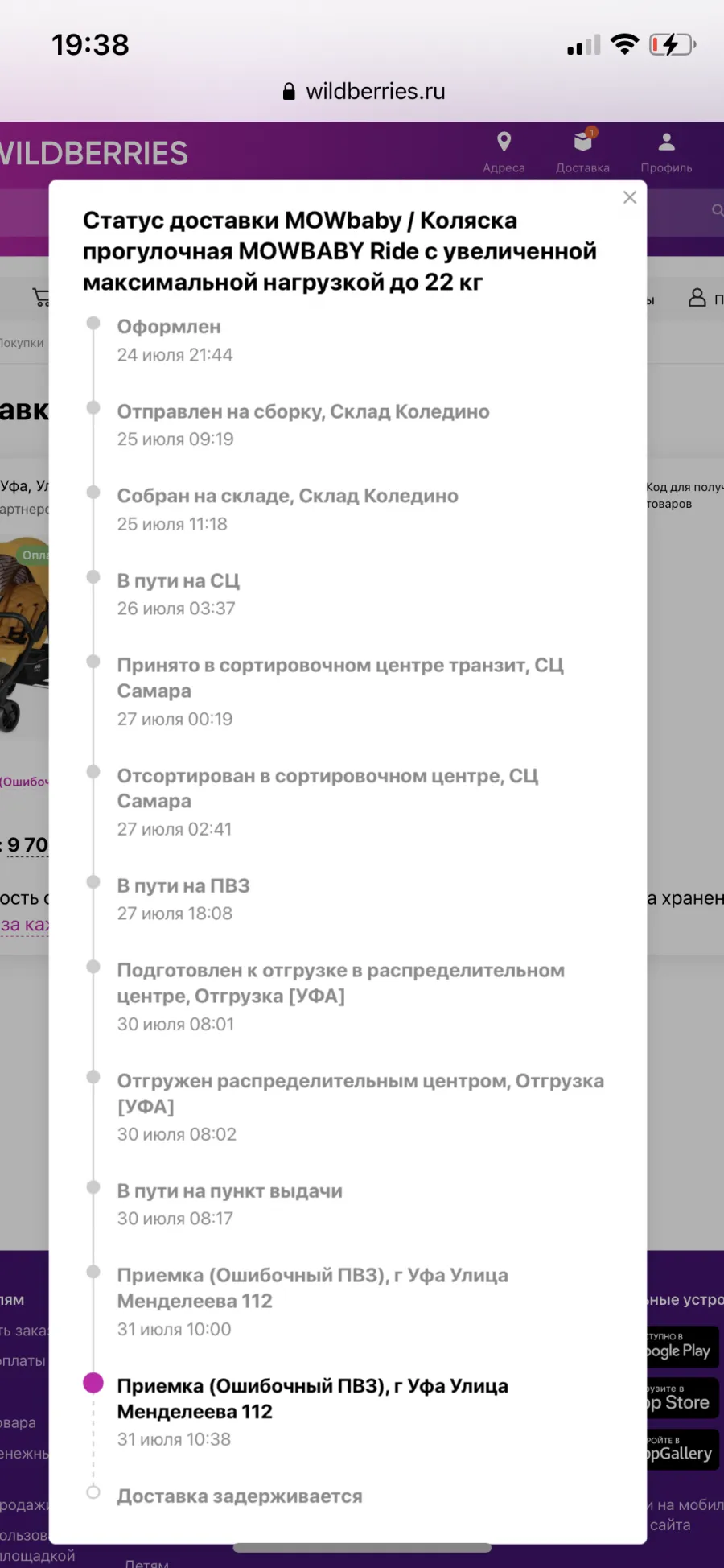Screen dimensions: 724x1568
Task: Tap the Wi-Fi indicator in status bar
Action: point(624,43)
